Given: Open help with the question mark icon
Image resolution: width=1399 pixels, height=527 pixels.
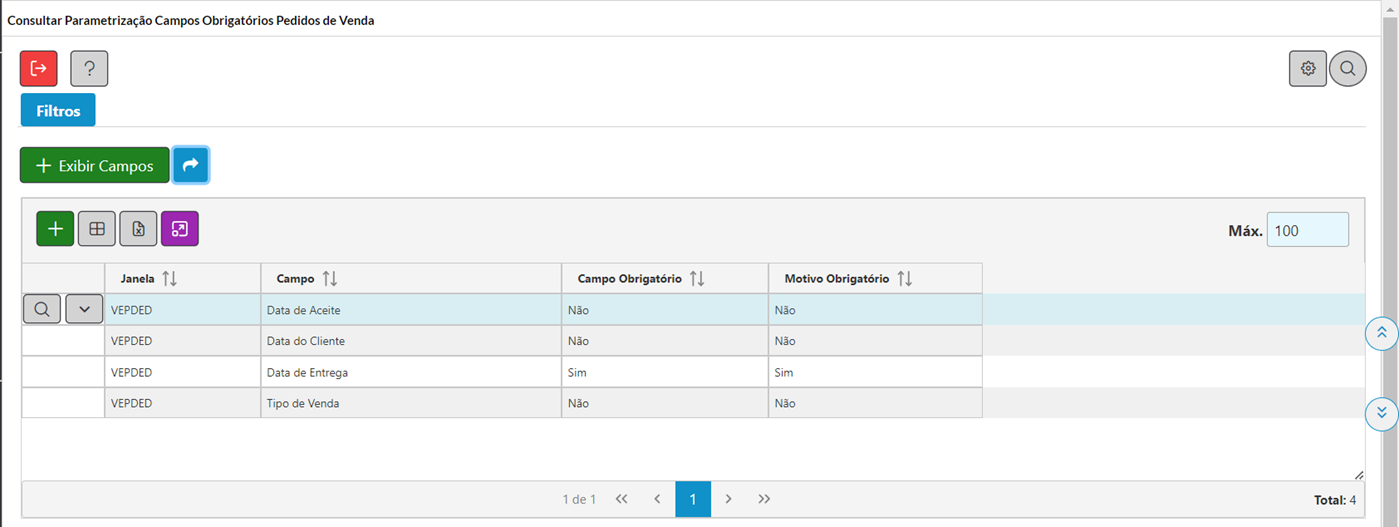Looking at the screenshot, I should [x=89, y=68].
